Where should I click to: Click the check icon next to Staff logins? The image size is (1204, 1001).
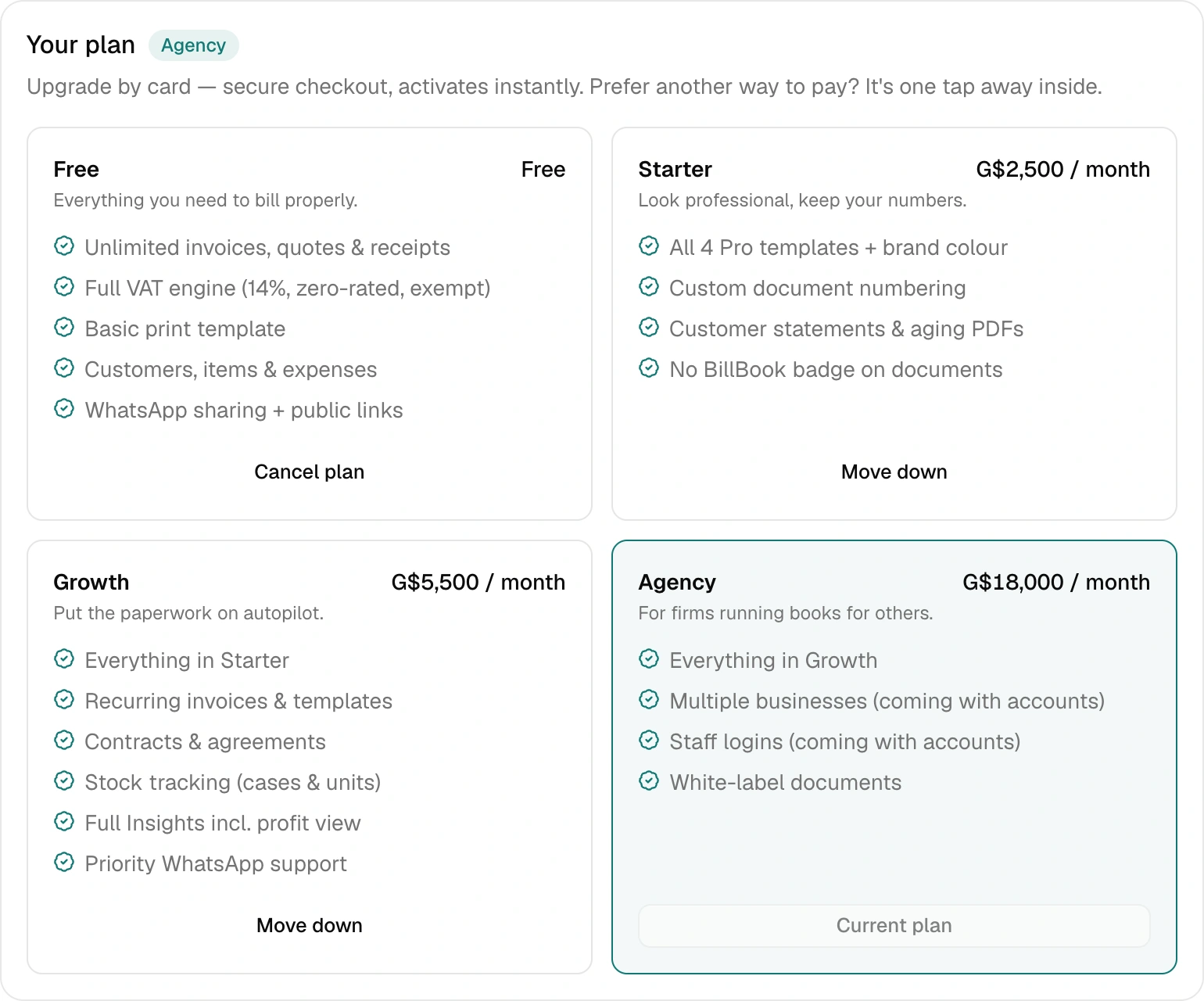tap(649, 741)
